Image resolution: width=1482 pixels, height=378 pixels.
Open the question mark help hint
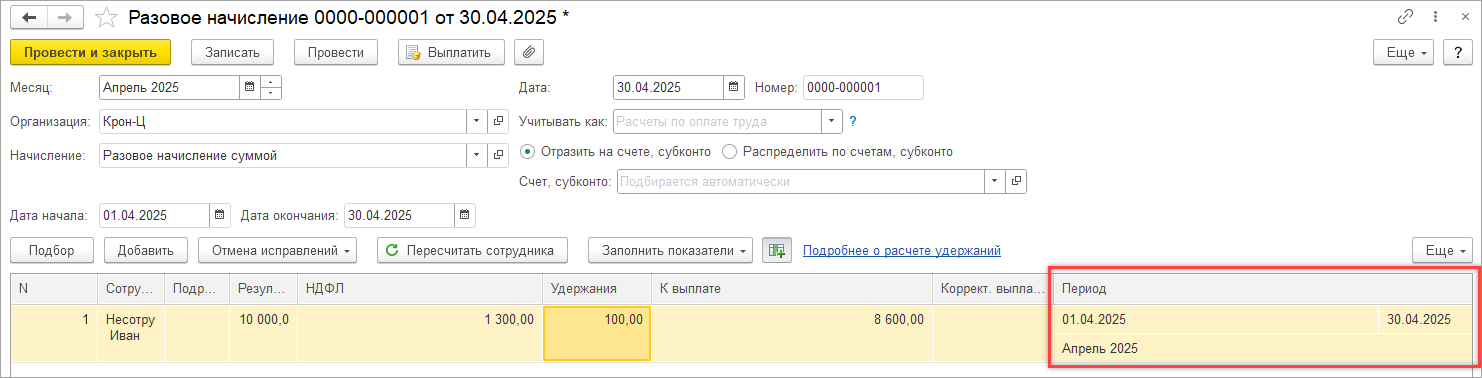point(853,122)
